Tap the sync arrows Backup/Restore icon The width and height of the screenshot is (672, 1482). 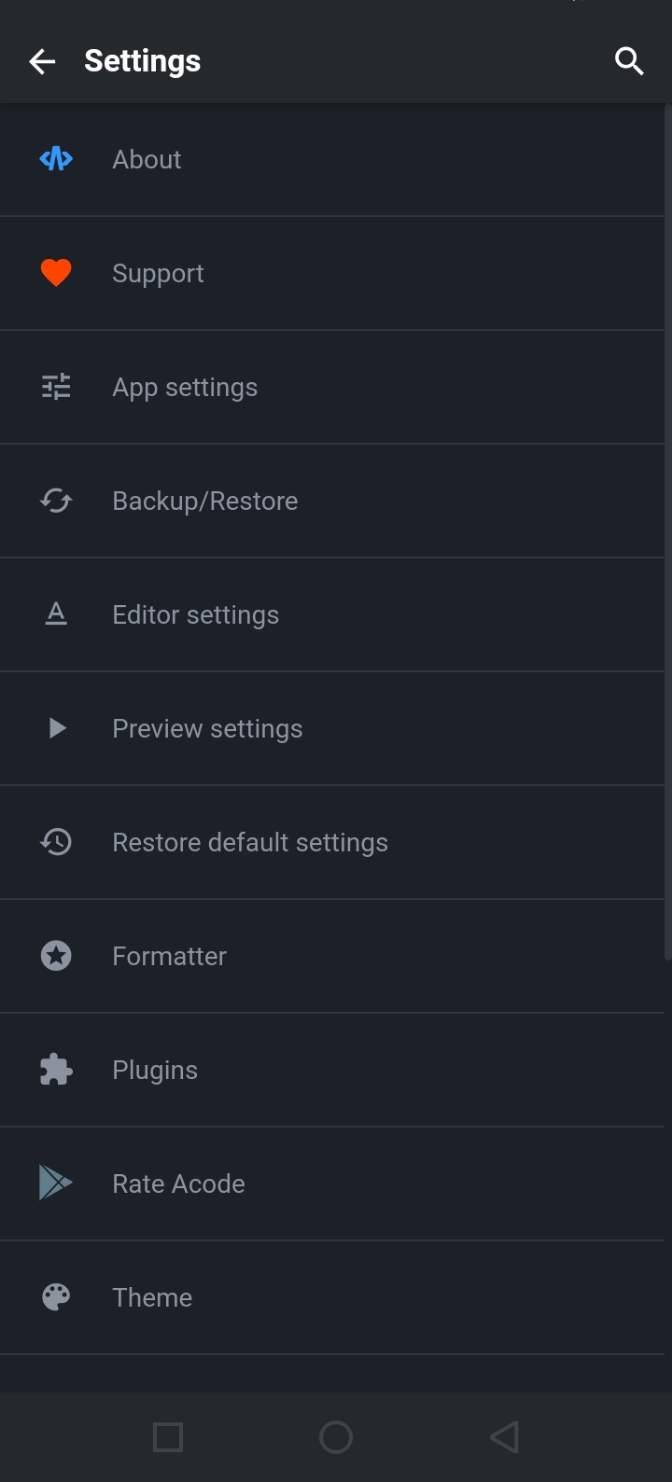click(56, 501)
